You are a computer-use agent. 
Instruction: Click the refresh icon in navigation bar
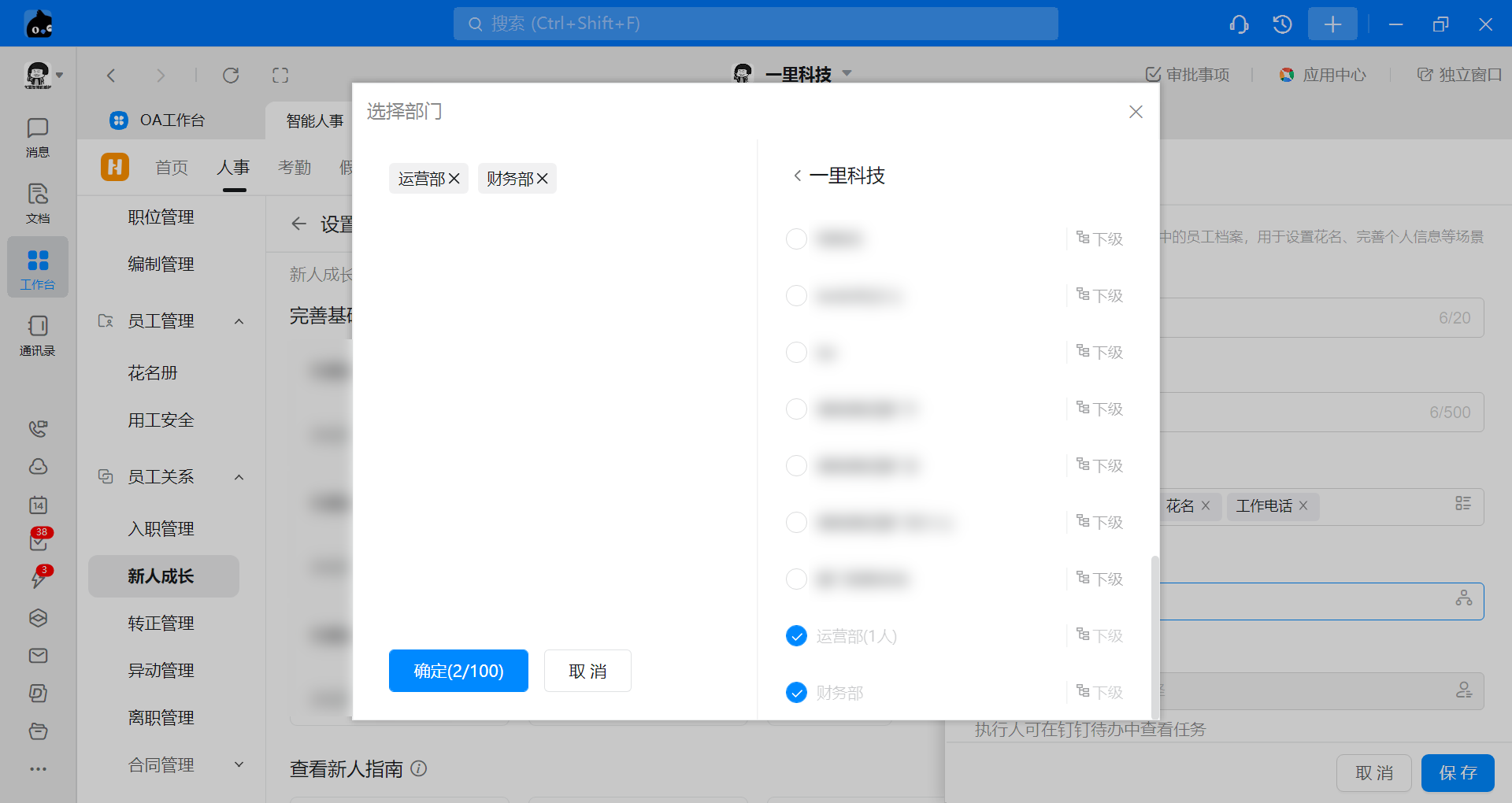231,76
